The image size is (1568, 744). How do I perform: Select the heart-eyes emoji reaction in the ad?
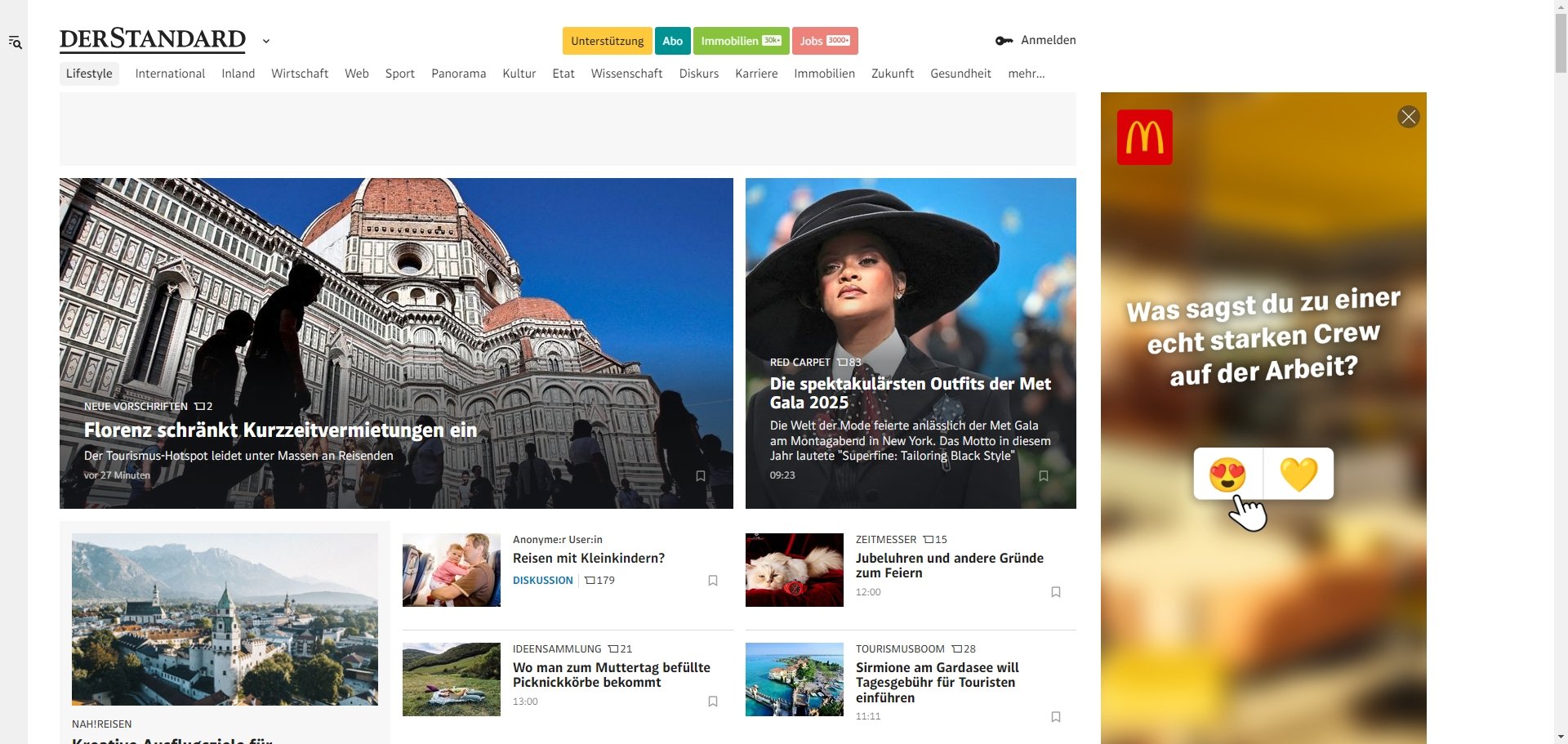point(1228,474)
